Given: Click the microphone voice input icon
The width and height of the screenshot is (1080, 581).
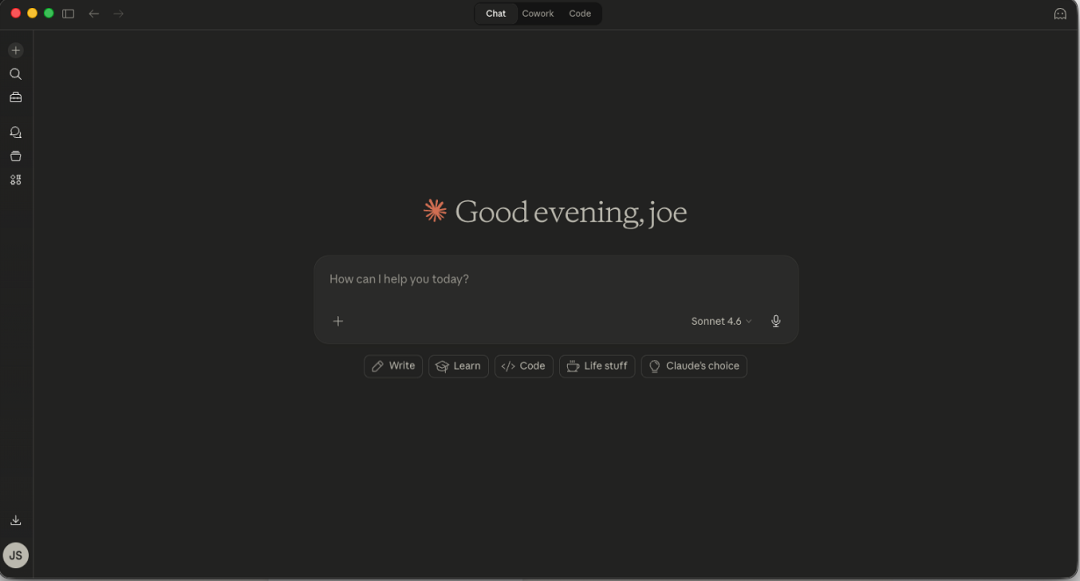Looking at the screenshot, I should click(x=776, y=321).
